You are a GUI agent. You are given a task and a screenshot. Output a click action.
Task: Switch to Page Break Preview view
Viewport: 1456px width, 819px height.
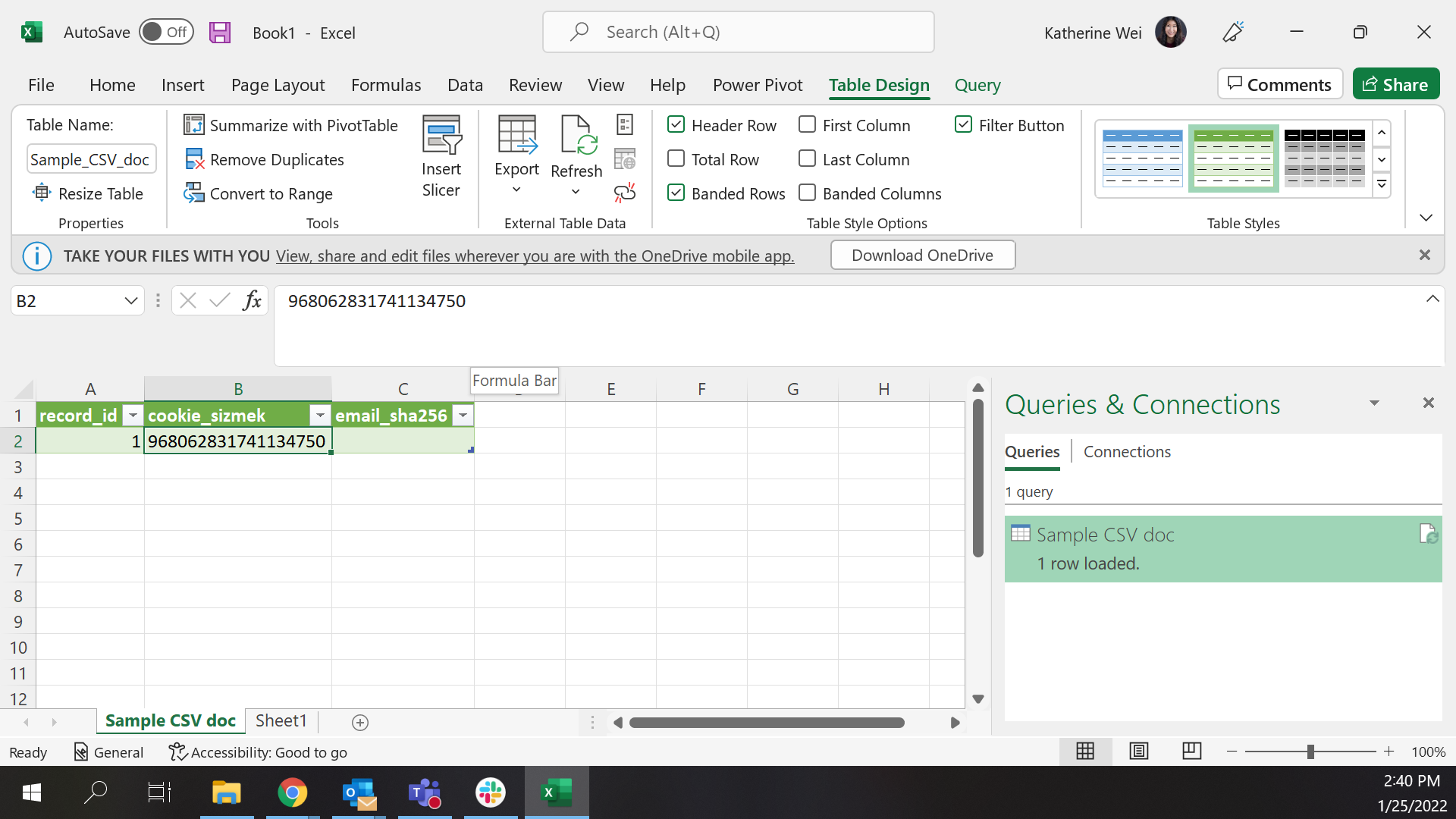pos(1191,752)
